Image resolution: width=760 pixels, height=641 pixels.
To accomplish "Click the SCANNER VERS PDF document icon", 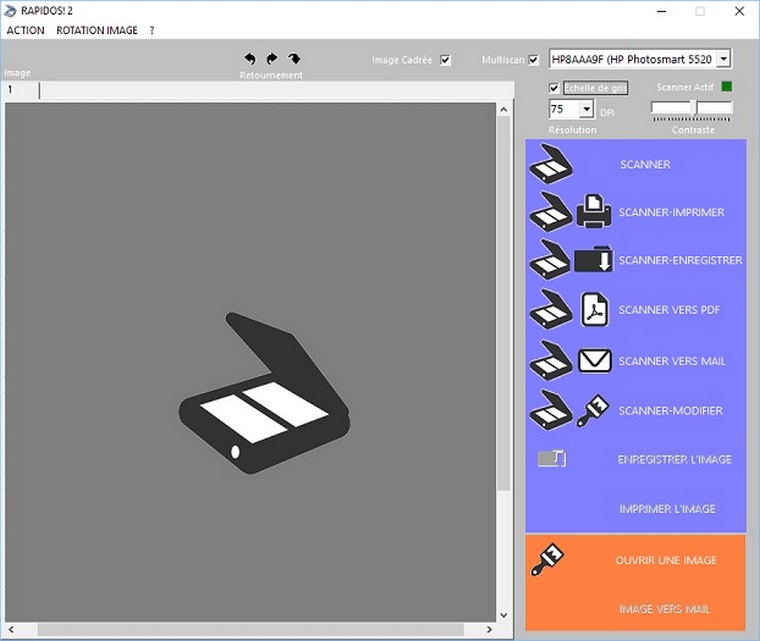I will pyautogui.click(x=595, y=309).
